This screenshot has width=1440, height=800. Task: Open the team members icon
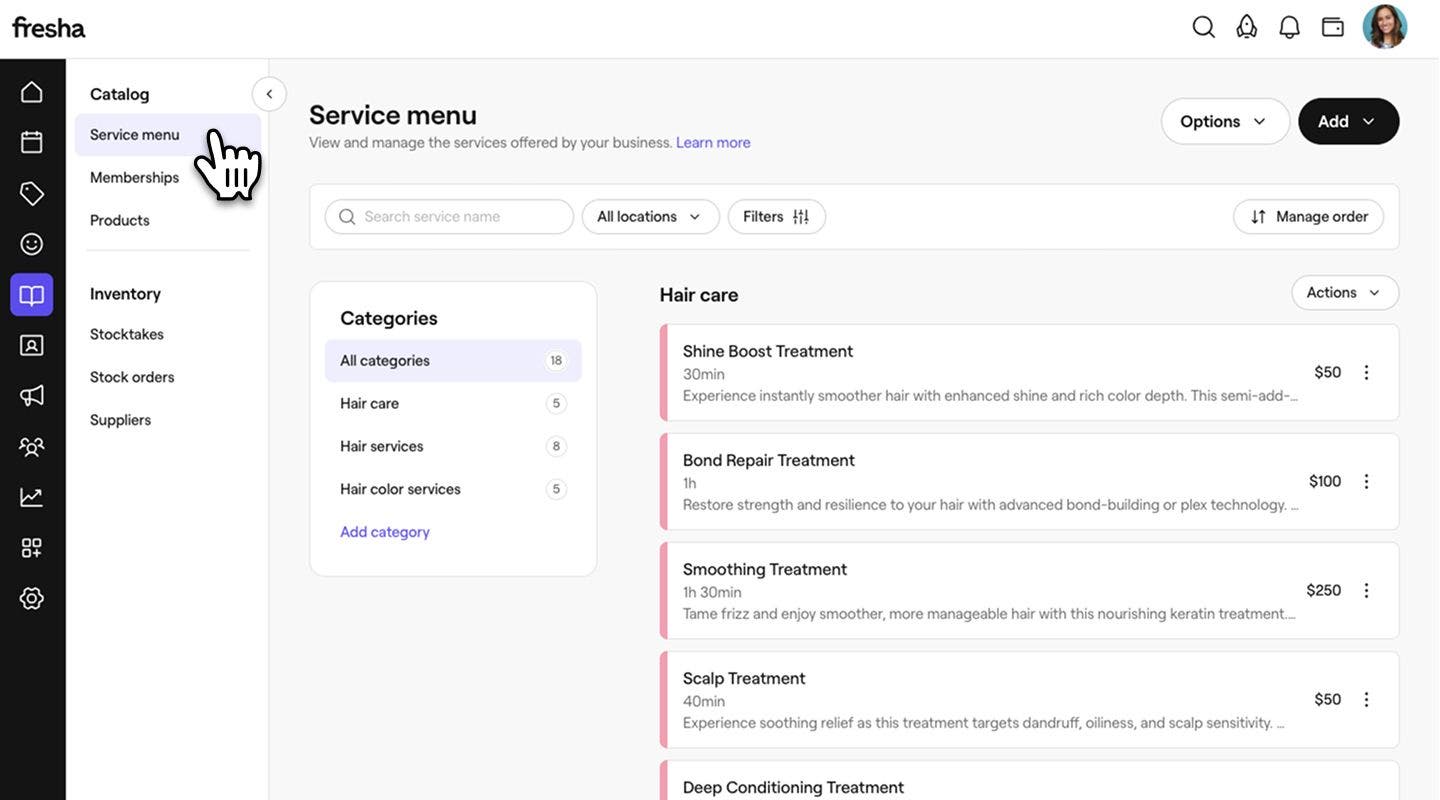tap(32, 447)
